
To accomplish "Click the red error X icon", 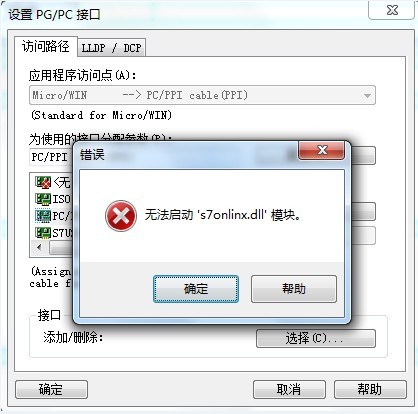I will point(121,216).
